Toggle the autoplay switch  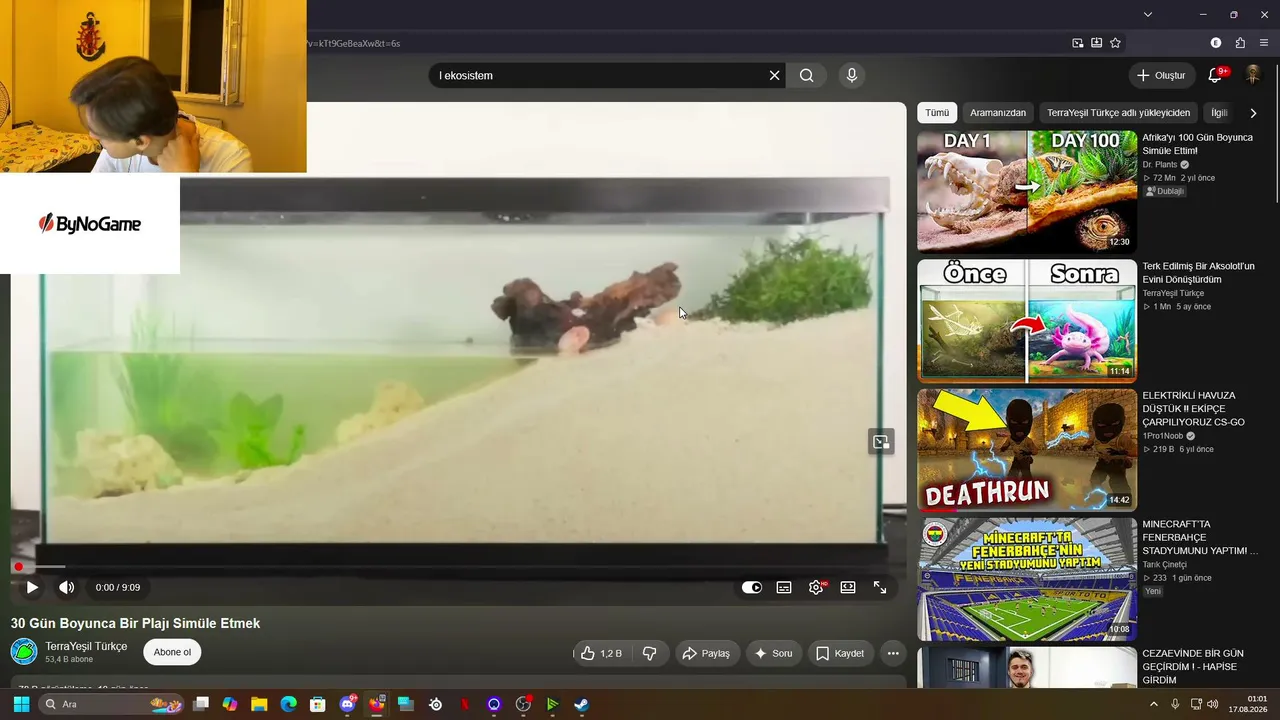click(x=752, y=587)
